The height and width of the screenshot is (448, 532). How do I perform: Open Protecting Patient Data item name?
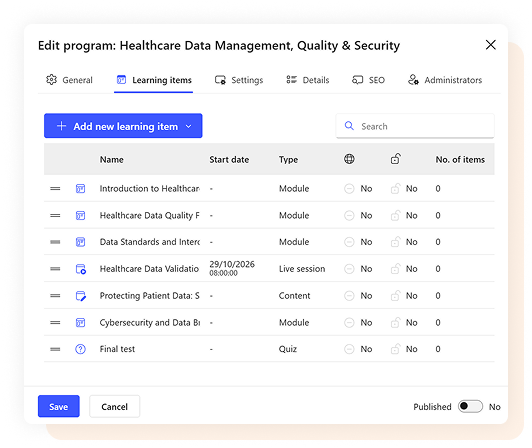[x=150, y=296]
